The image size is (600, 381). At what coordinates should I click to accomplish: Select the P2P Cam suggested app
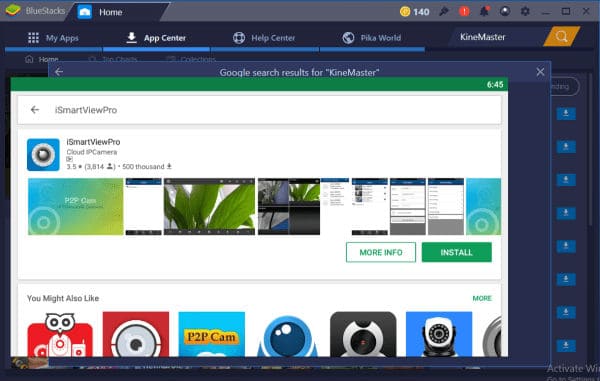click(212, 334)
